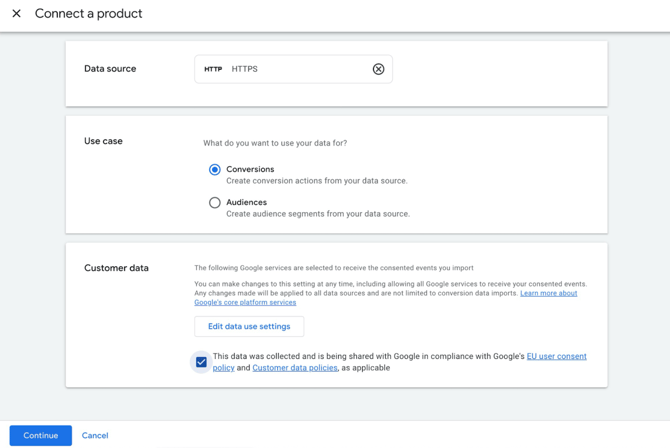Open the HTTPS data source field
The width and height of the screenshot is (670, 448).
click(x=293, y=69)
